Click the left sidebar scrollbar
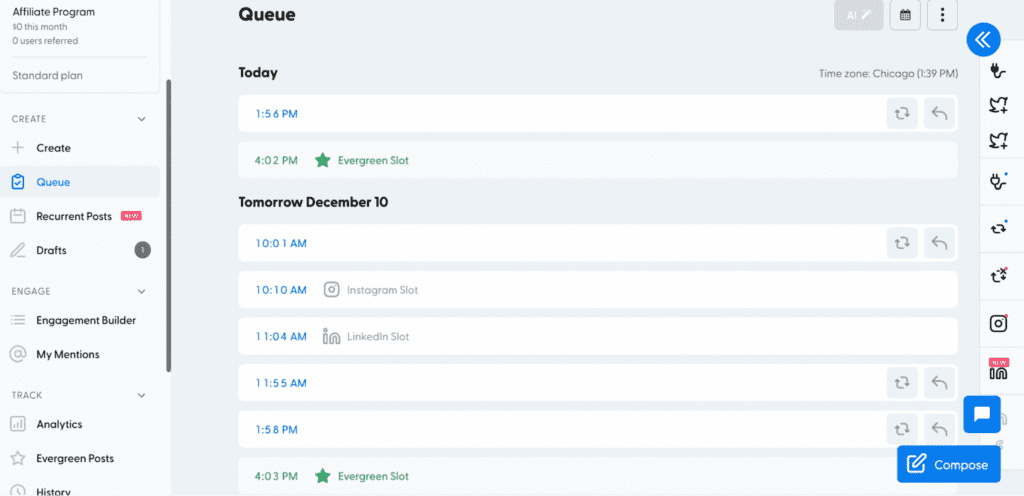The height and width of the screenshot is (496, 1024). click(168, 226)
